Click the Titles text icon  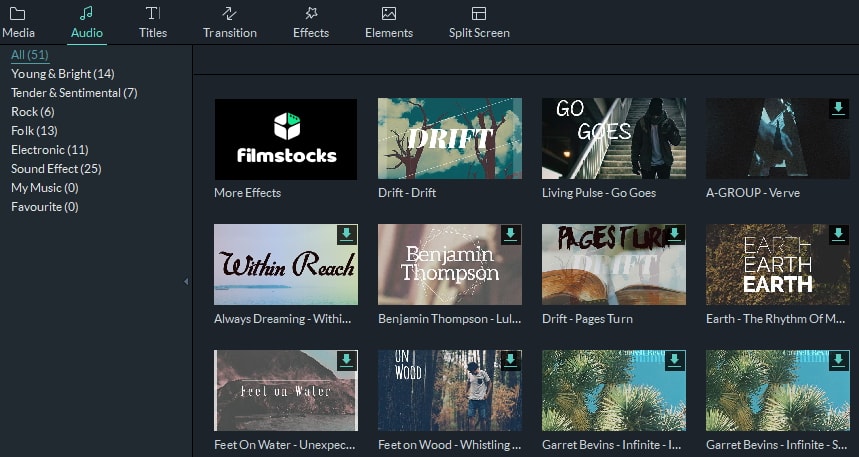pyautogui.click(x=153, y=14)
